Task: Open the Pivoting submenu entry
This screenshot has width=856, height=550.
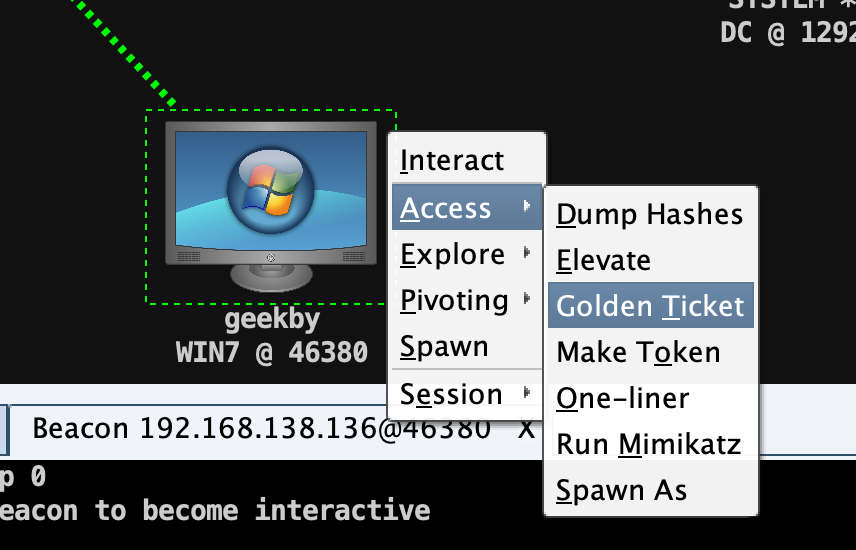Action: point(467,300)
